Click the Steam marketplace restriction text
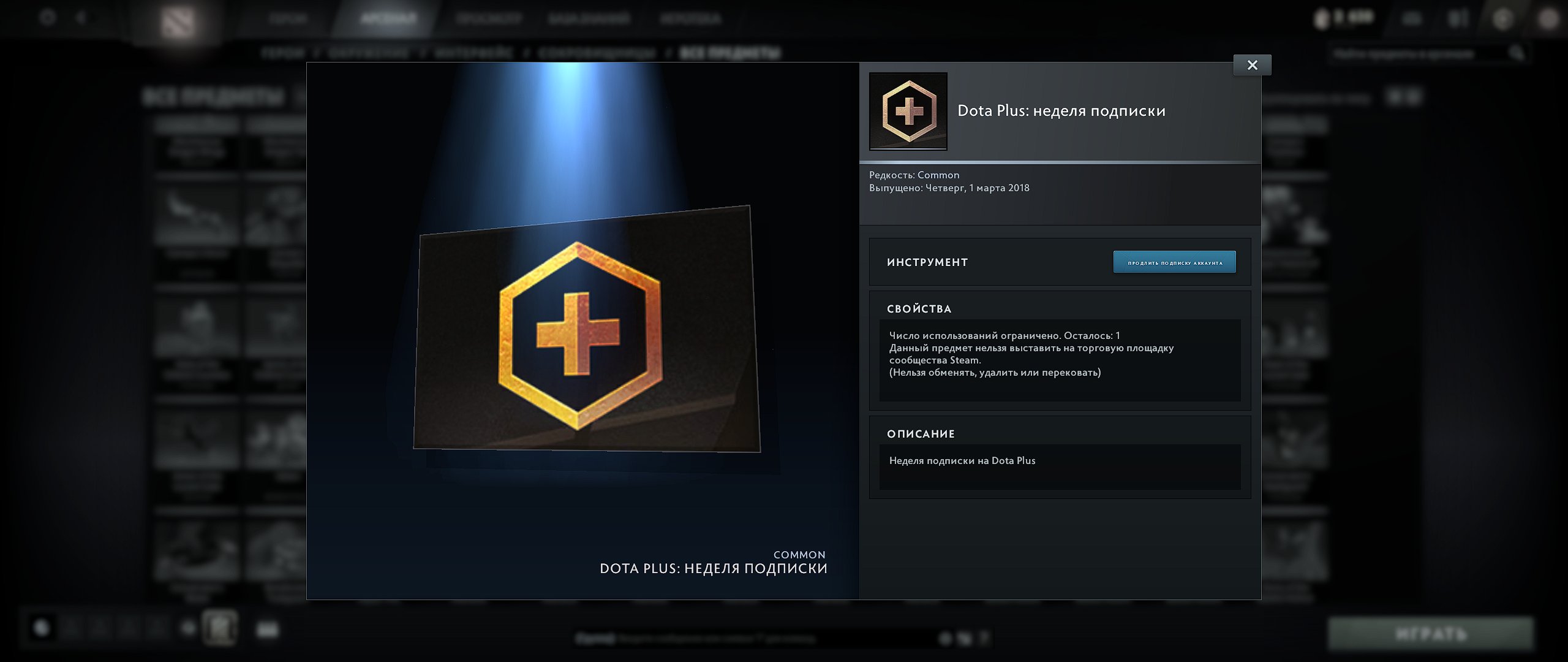 (1031, 354)
